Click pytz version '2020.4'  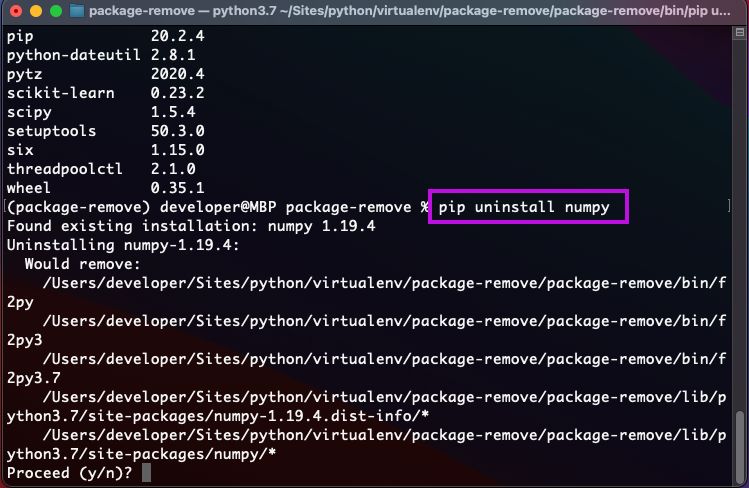(177, 74)
